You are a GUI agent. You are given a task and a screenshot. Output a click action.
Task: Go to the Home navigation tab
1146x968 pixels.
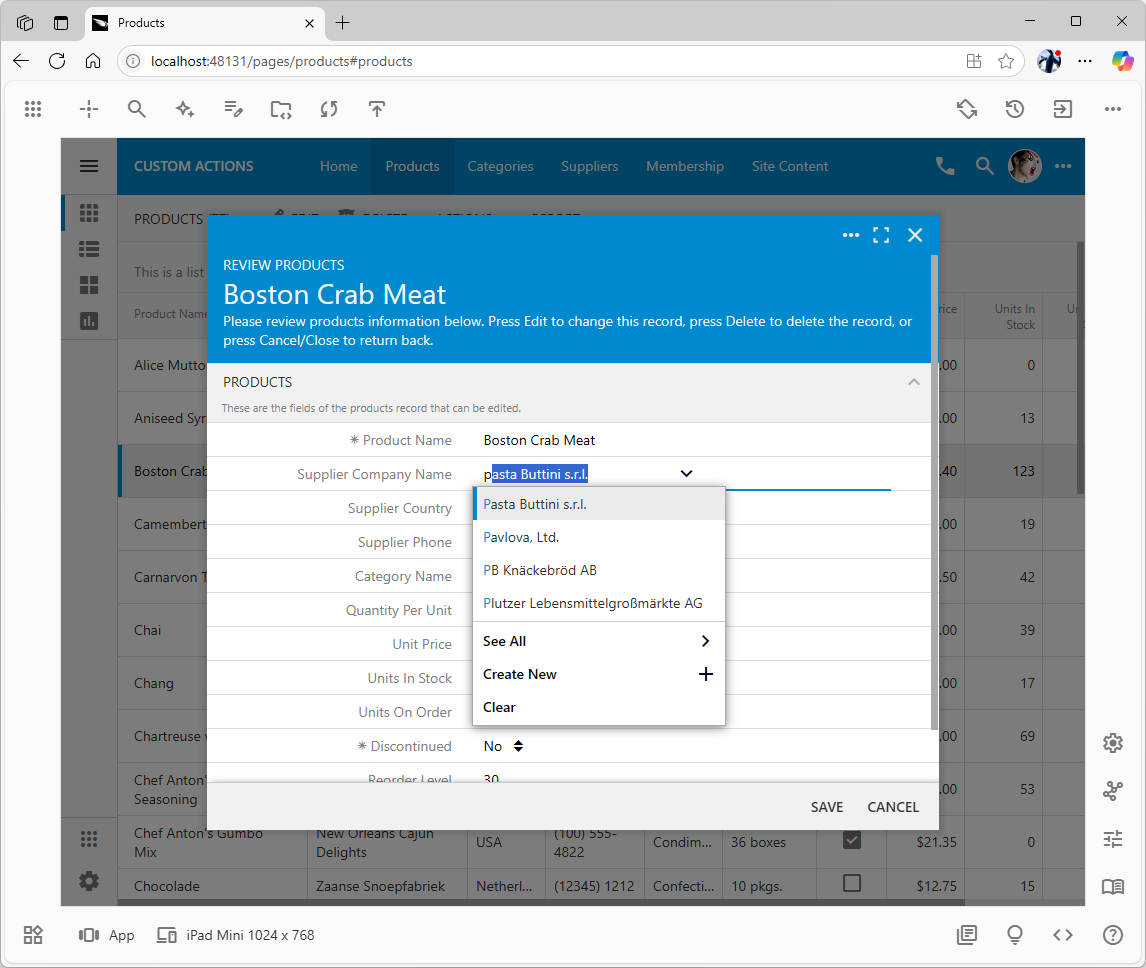coord(338,166)
